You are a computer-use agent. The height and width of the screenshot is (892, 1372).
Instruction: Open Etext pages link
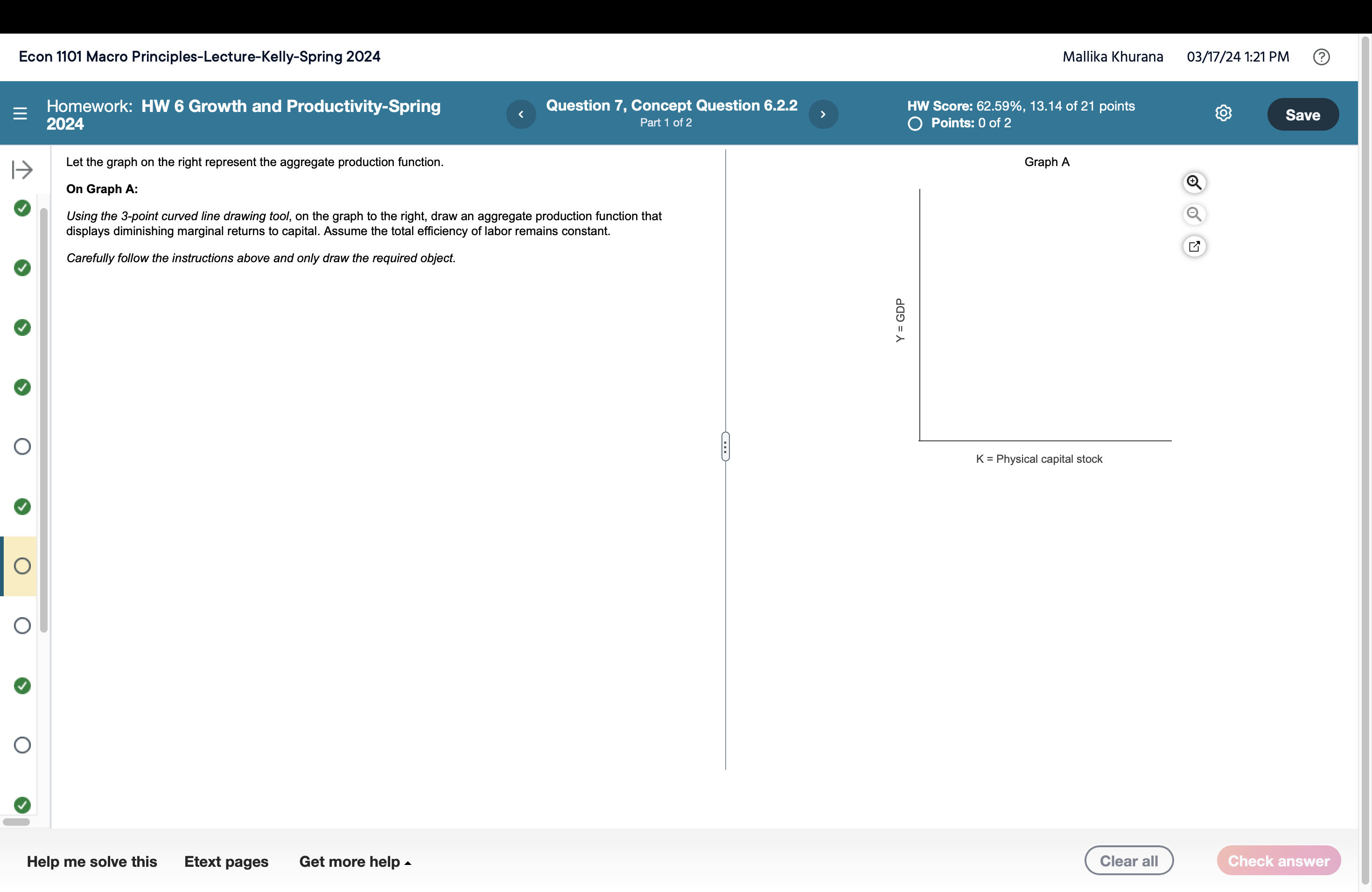pos(226,862)
